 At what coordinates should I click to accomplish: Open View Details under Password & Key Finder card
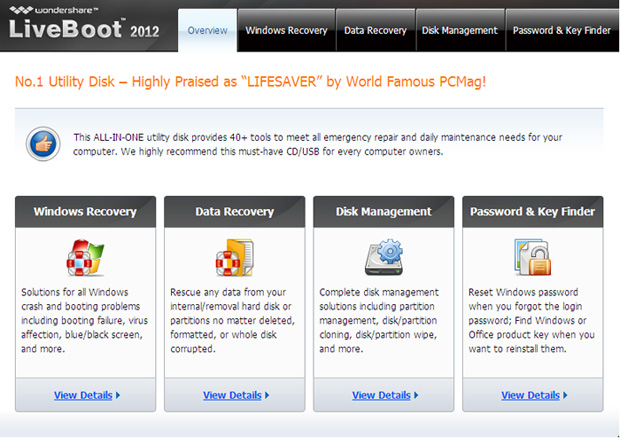pos(530,395)
